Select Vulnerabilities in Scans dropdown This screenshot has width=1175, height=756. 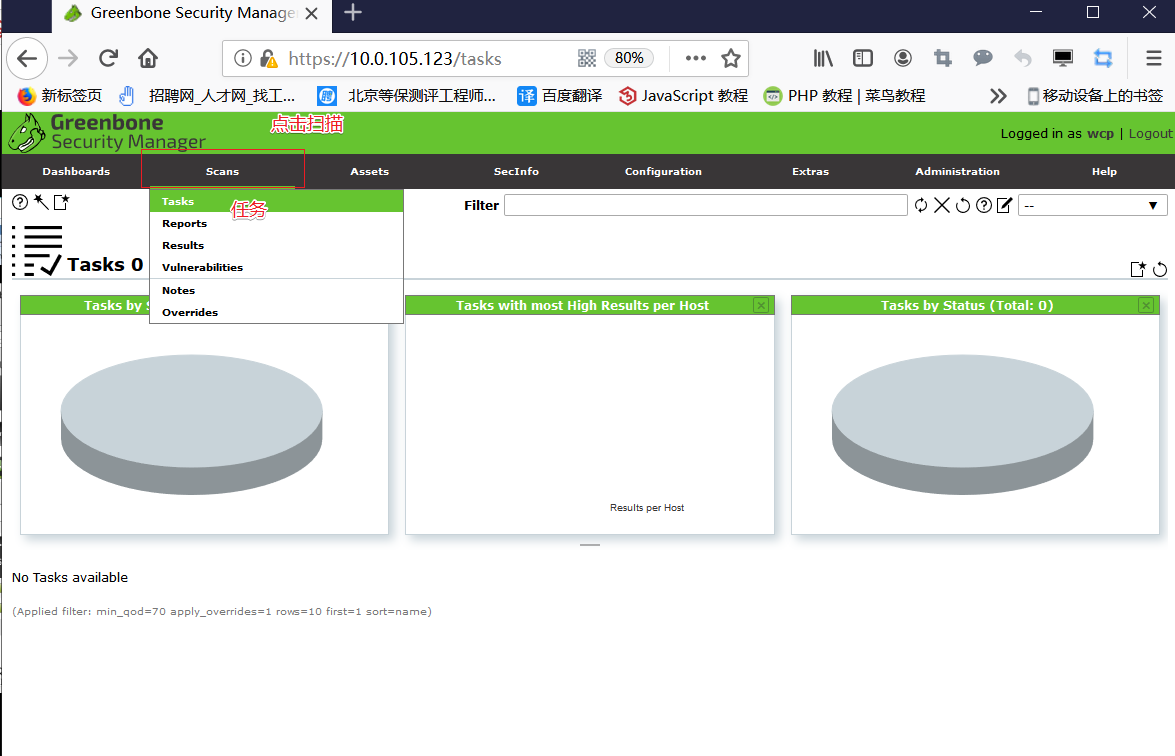tap(277, 267)
